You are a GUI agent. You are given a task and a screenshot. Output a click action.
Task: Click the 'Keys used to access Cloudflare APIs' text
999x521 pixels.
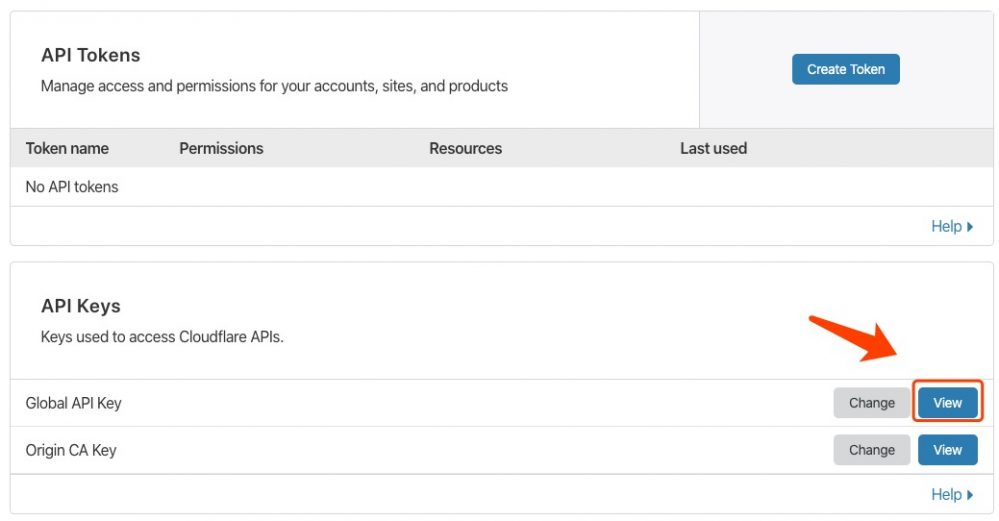click(x=162, y=337)
